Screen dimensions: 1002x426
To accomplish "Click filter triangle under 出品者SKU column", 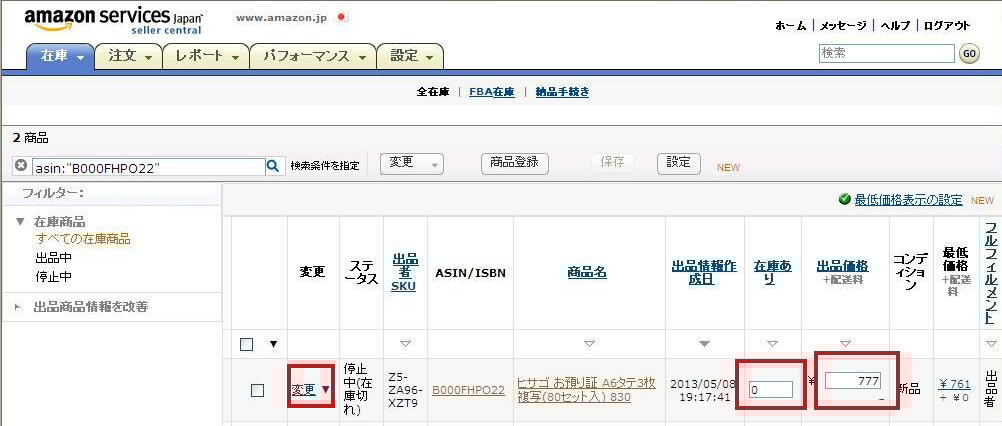I will (403, 344).
